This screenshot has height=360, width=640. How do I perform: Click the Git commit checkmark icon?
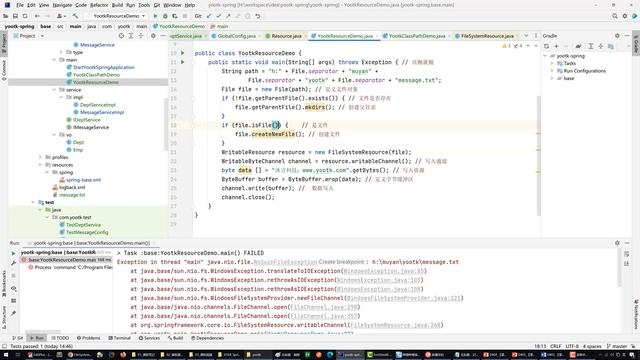(218, 16)
